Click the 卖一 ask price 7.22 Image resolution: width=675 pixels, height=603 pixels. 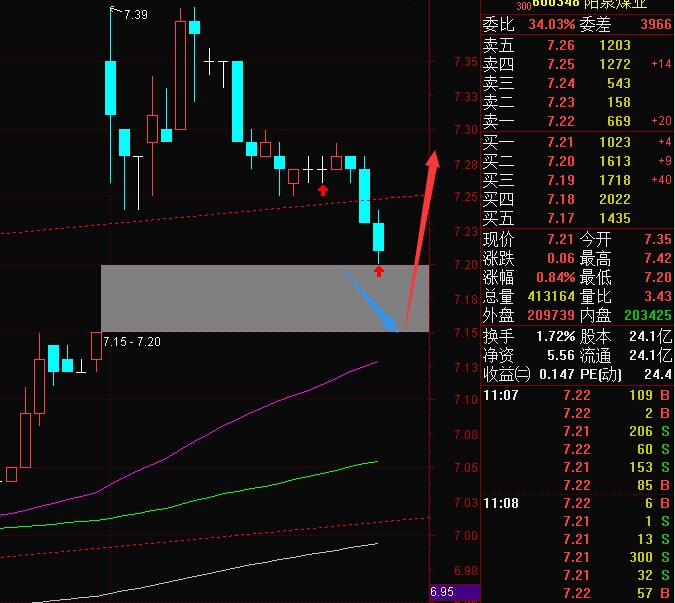(x=560, y=121)
